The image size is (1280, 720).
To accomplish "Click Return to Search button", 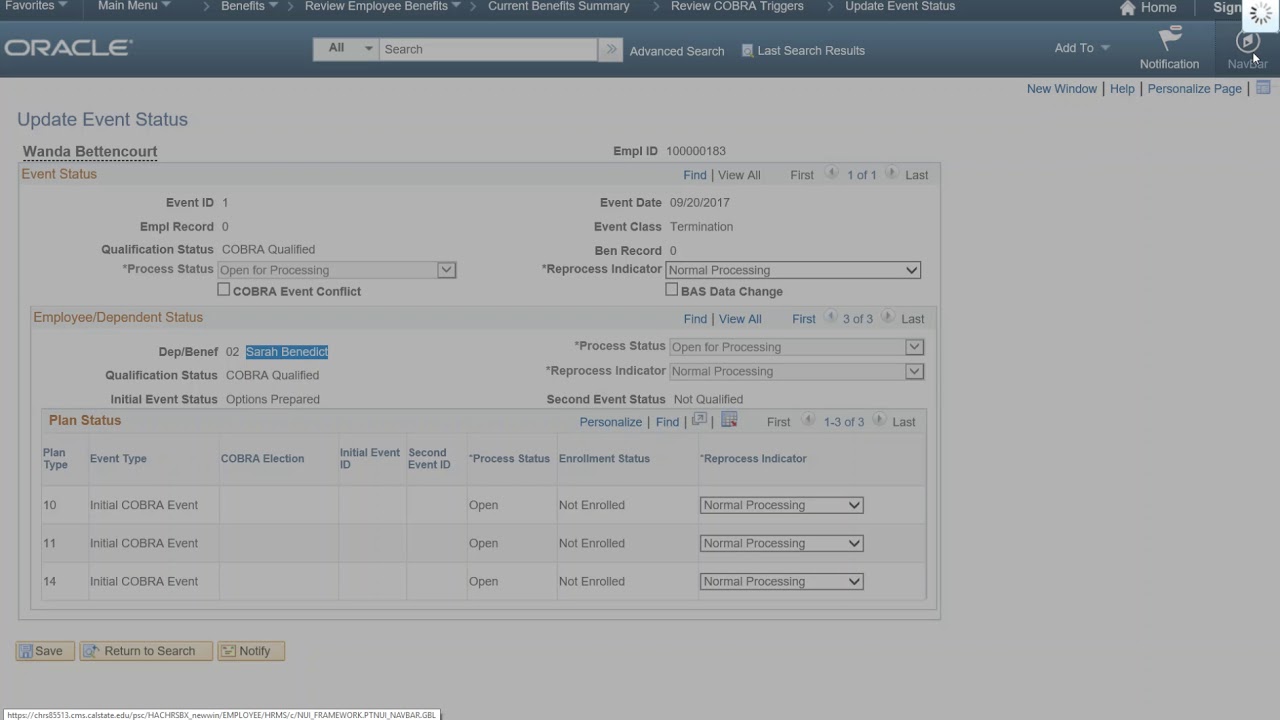I will coord(146,651).
